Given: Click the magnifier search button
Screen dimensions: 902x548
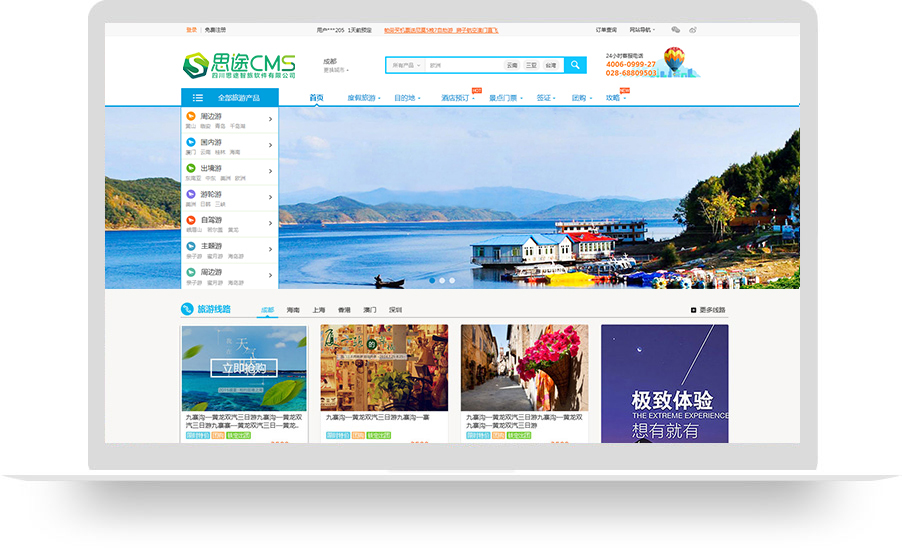Looking at the screenshot, I should click(575, 65).
